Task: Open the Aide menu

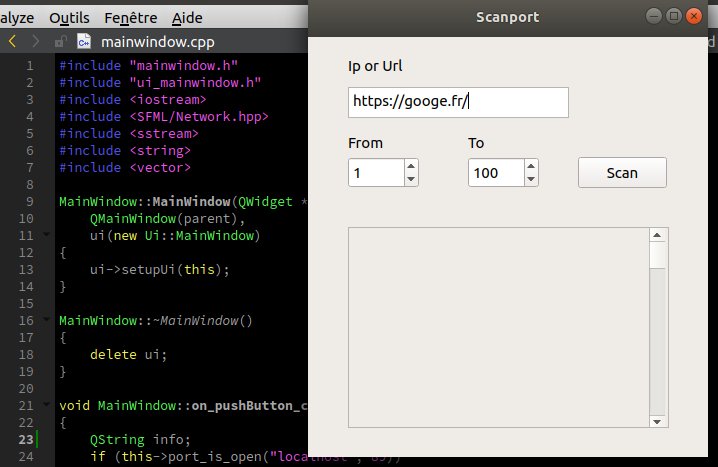Action: point(187,18)
